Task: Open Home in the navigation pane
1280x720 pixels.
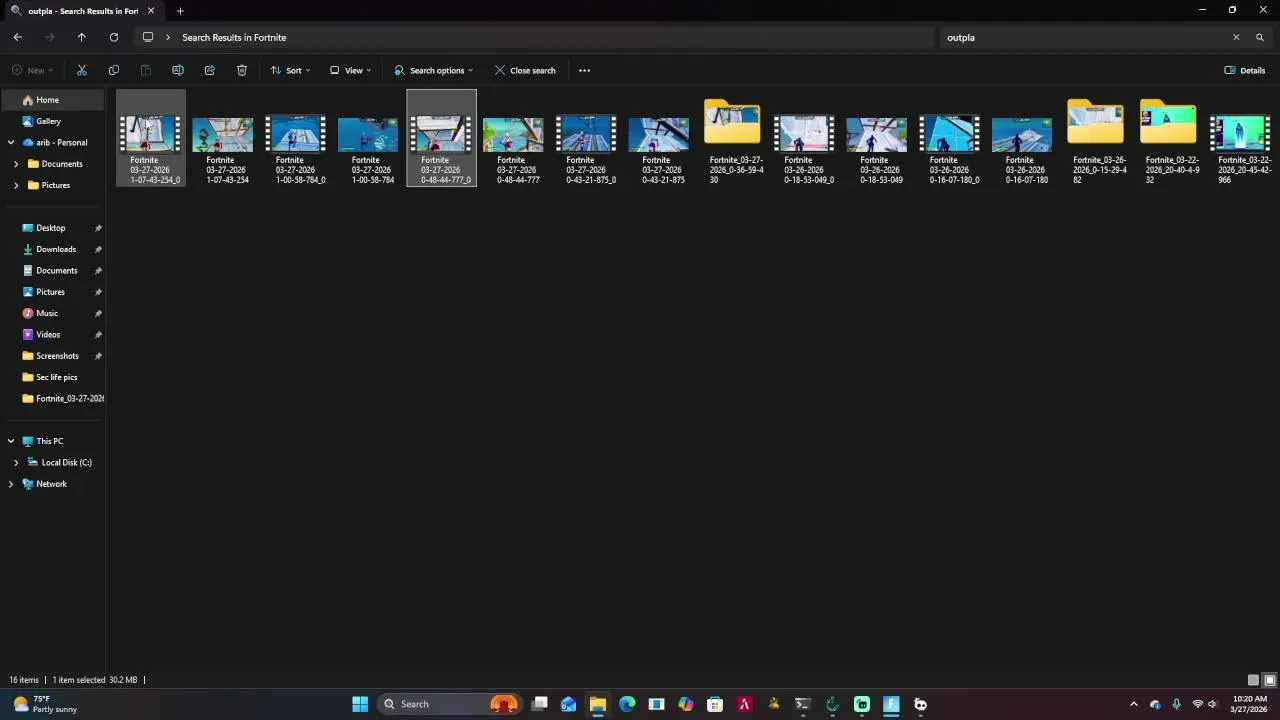Action: (x=52, y=100)
